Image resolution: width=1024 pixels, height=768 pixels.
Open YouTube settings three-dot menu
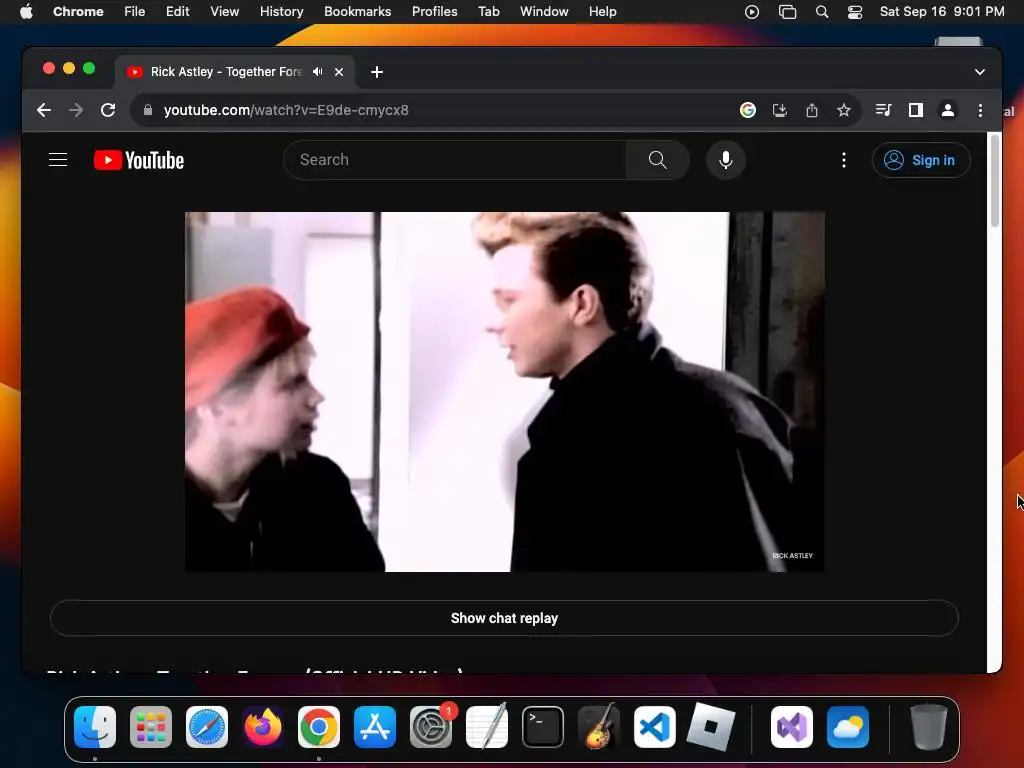point(844,160)
